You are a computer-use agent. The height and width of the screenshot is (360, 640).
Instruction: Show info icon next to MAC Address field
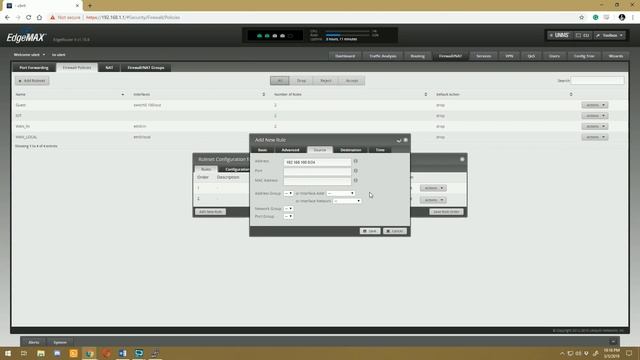[x=356, y=180]
